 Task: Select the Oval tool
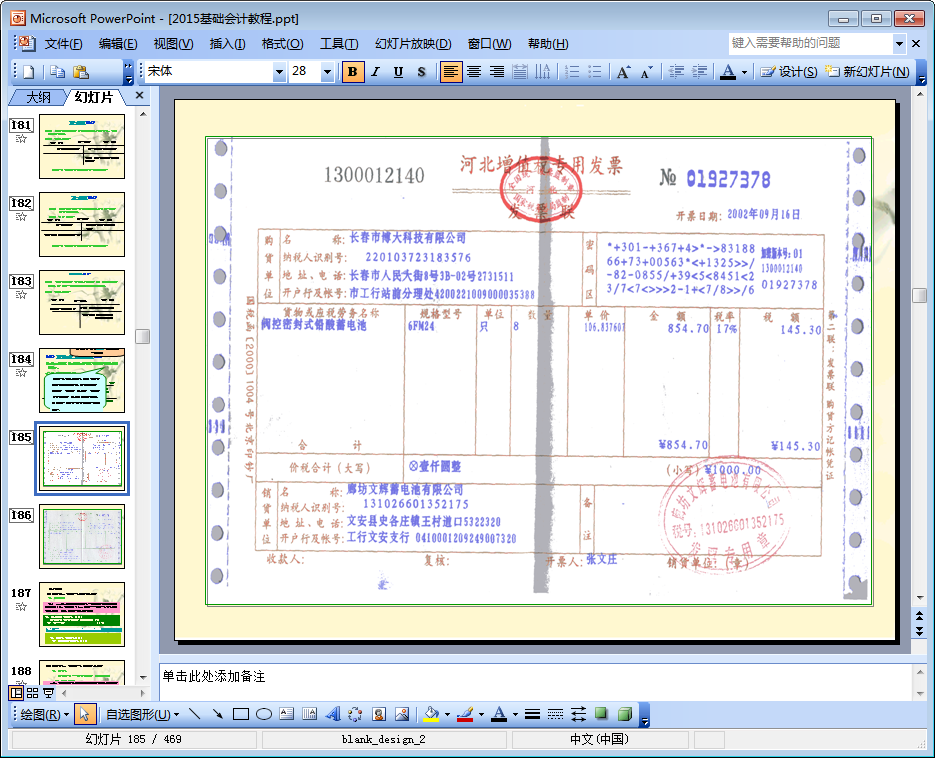(x=264, y=714)
